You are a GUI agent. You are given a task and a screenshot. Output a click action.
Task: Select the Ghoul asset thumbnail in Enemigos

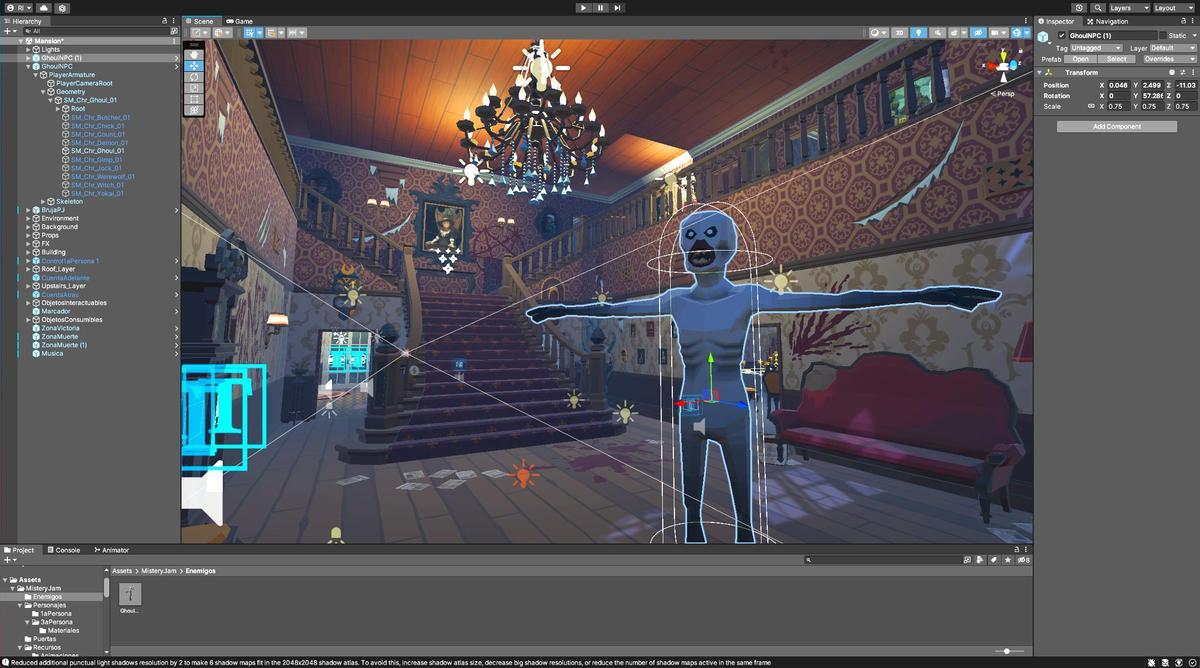tap(130, 595)
